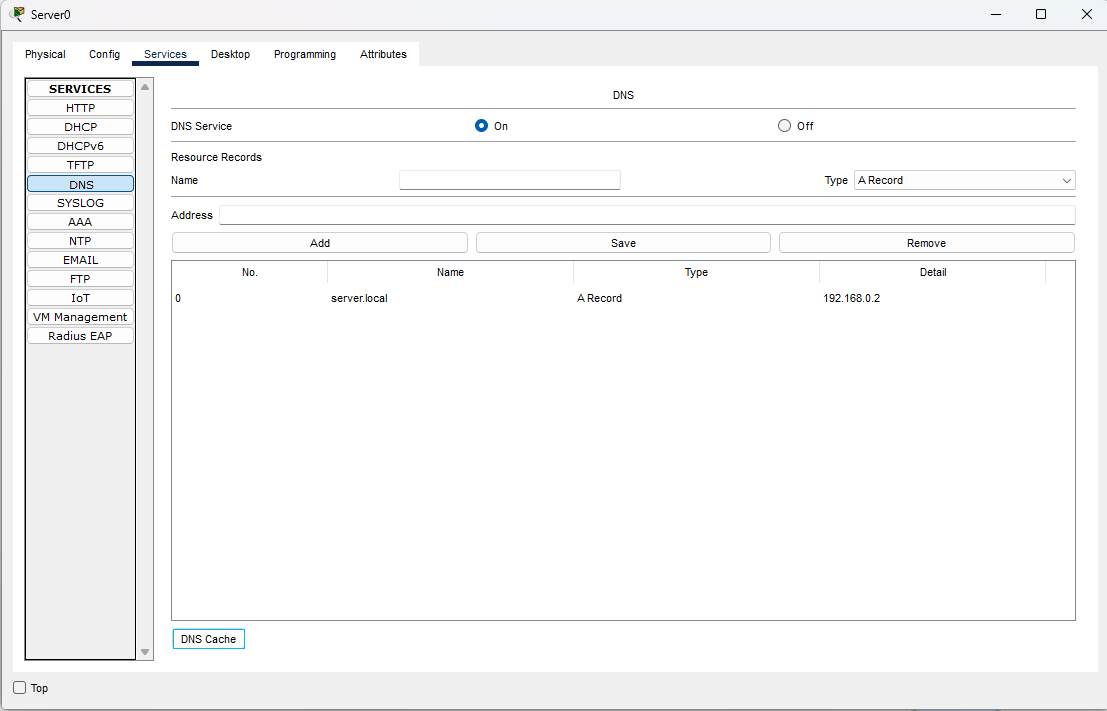
Task: Open the HTTP service settings
Action: (x=80, y=107)
